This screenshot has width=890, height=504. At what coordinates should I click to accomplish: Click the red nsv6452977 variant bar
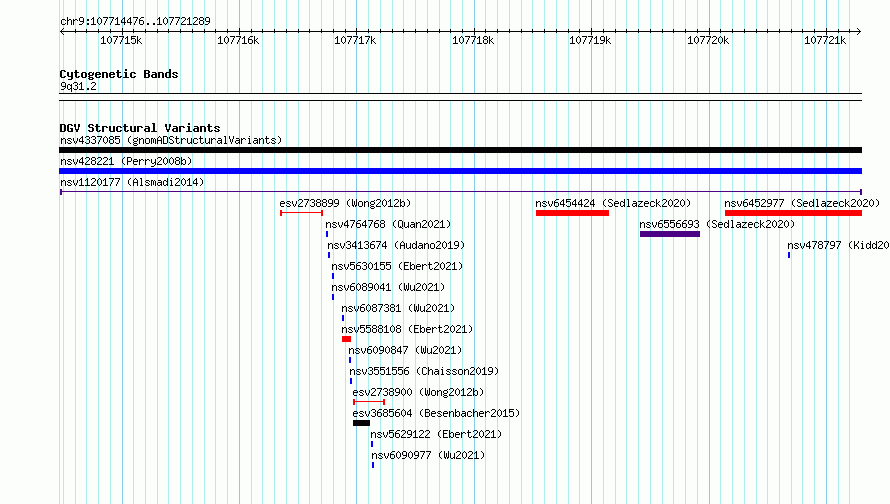[794, 213]
